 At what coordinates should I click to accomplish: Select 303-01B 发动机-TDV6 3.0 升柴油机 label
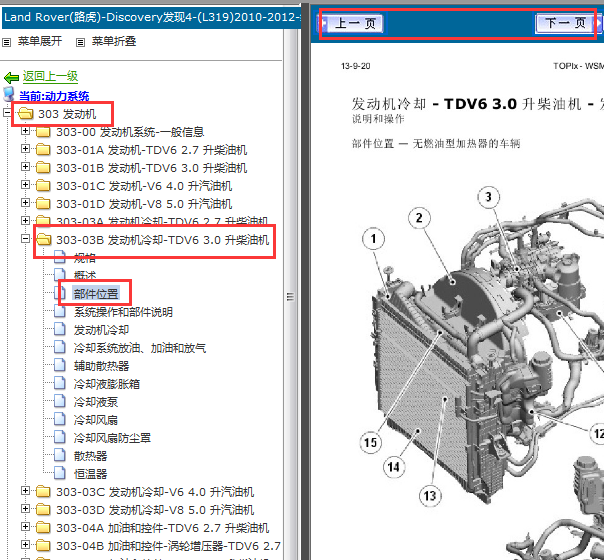pos(152,168)
